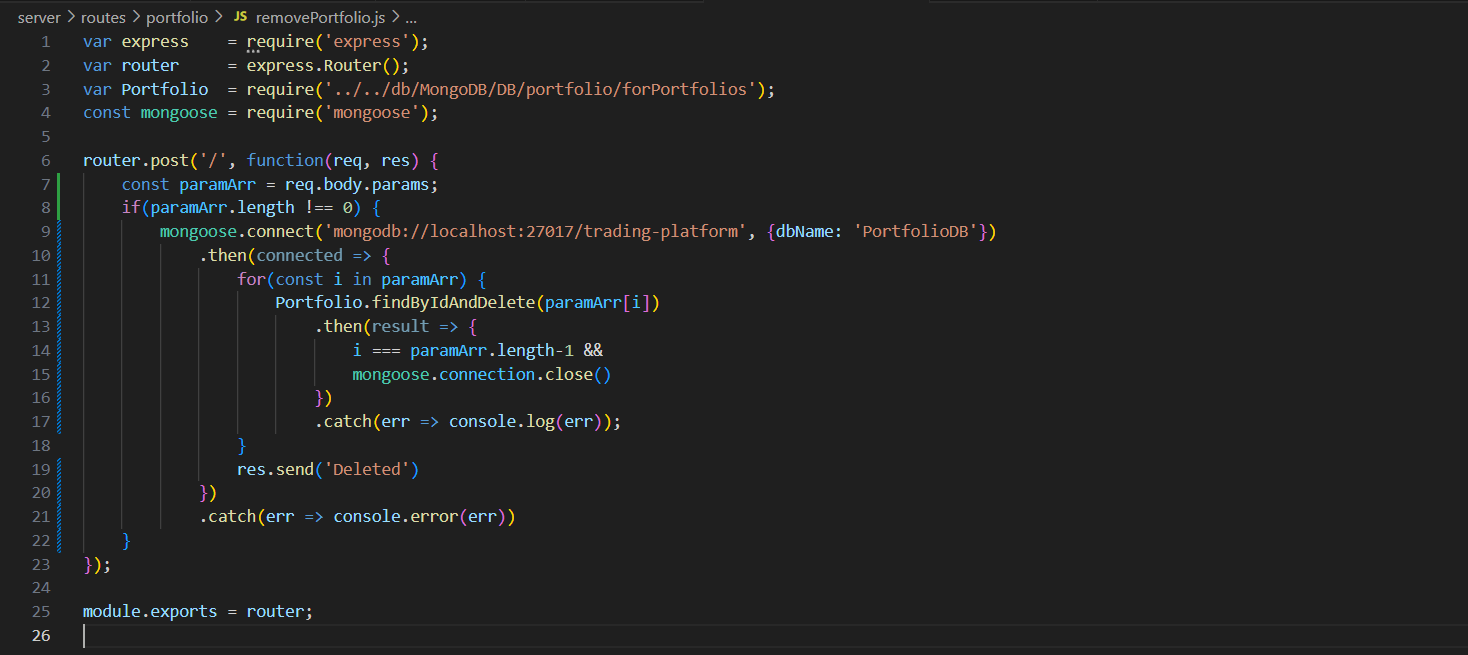This screenshot has width=1468, height=655.
Task: Click 'result' parameter on line 13
Action: point(400,326)
